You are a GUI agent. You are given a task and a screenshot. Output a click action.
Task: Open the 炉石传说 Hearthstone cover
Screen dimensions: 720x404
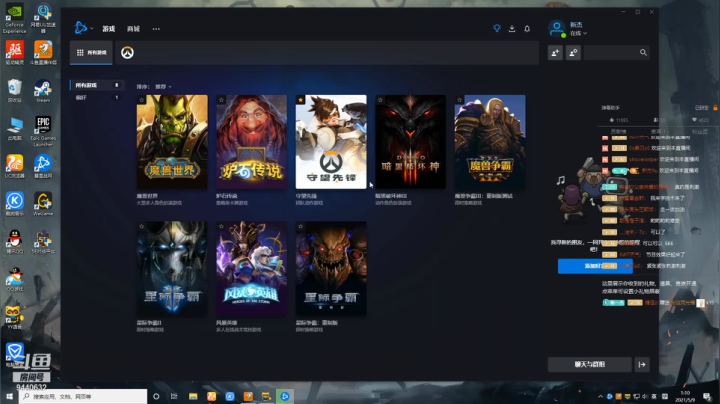[x=252, y=142]
